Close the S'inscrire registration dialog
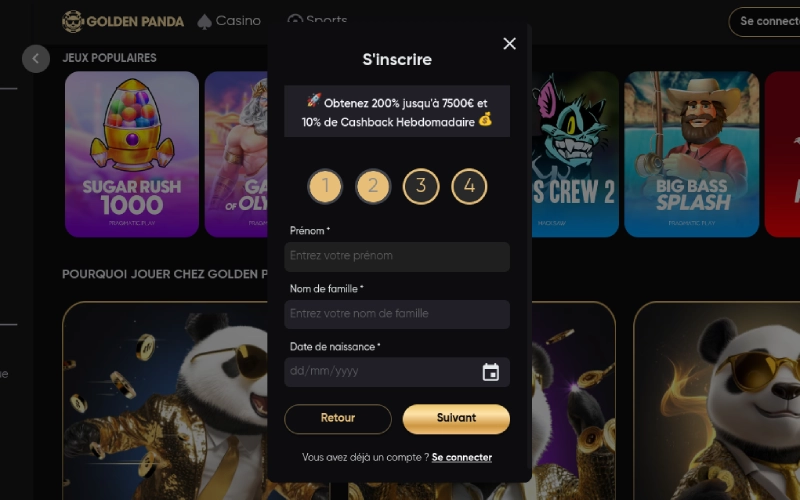The height and width of the screenshot is (500, 800). pos(509,44)
